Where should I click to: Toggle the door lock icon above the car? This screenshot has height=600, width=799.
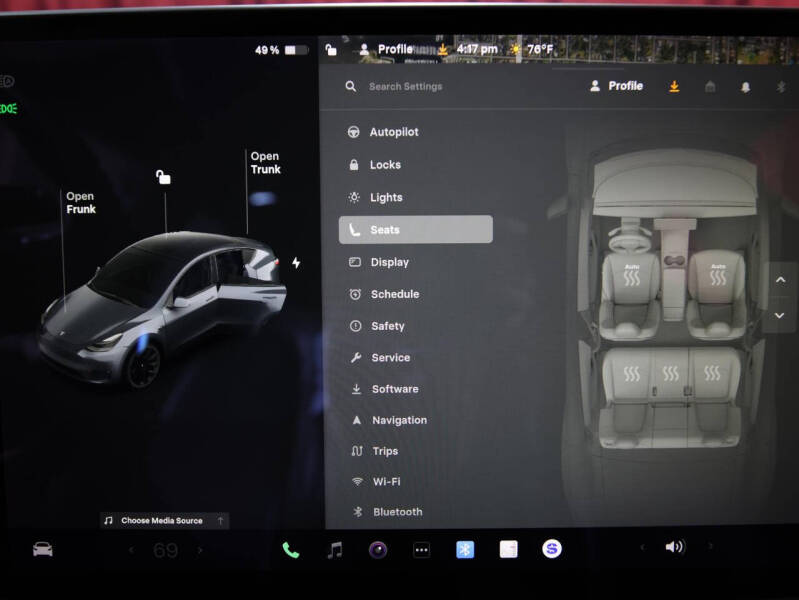pyautogui.click(x=163, y=177)
